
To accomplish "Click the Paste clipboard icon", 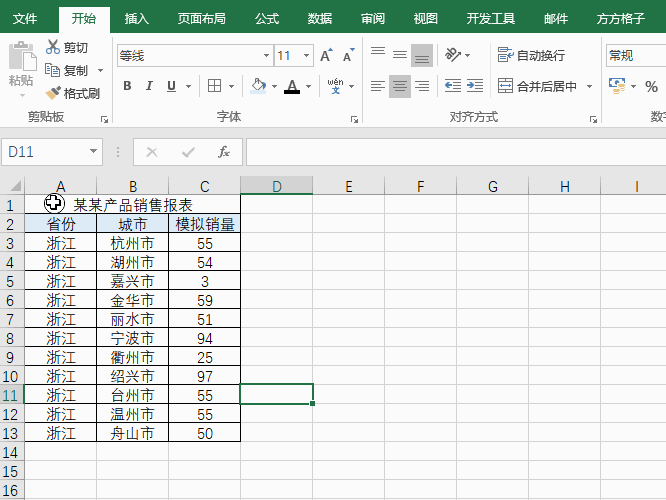I will click(x=23, y=56).
